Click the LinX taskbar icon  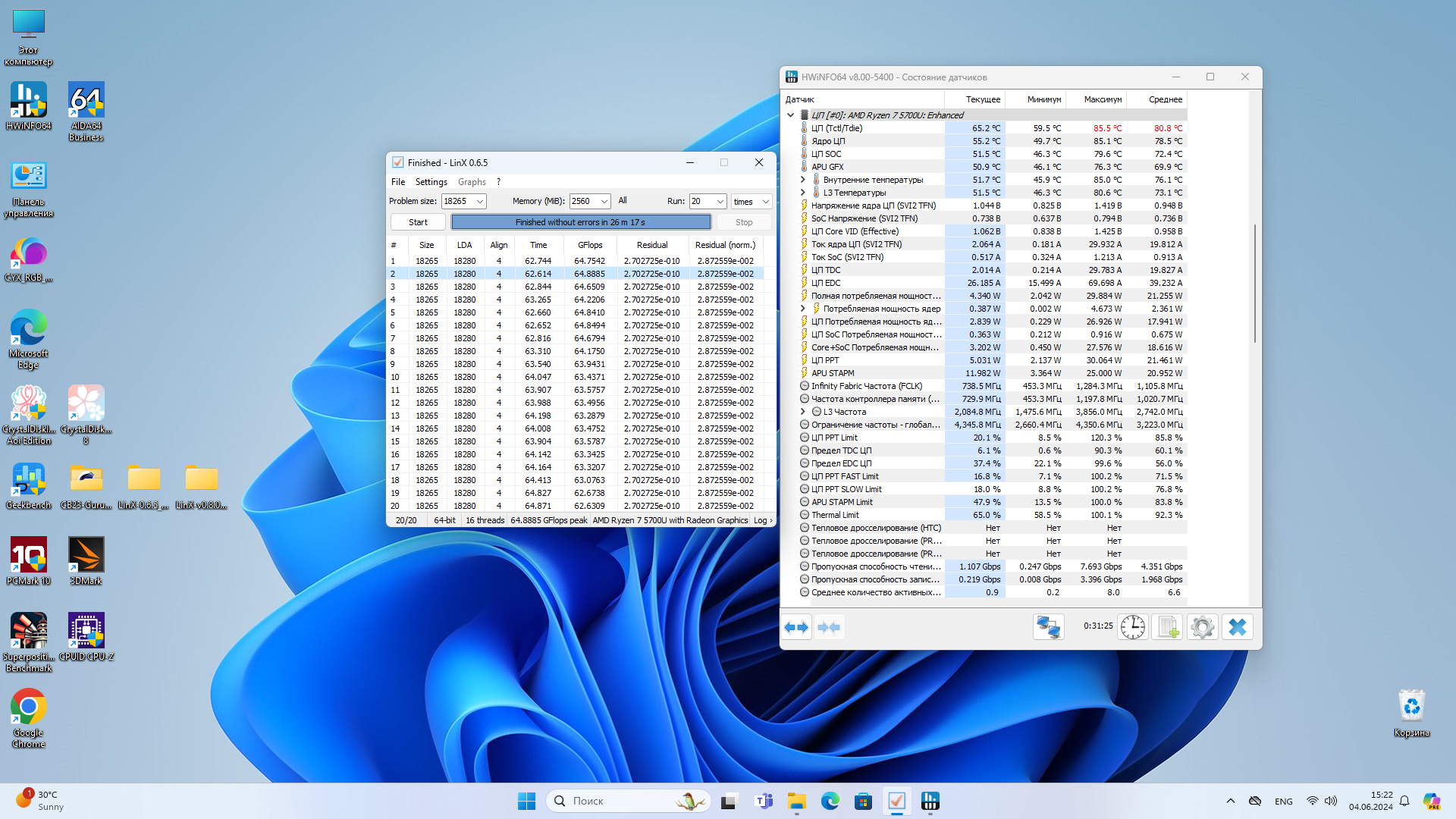(x=896, y=801)
